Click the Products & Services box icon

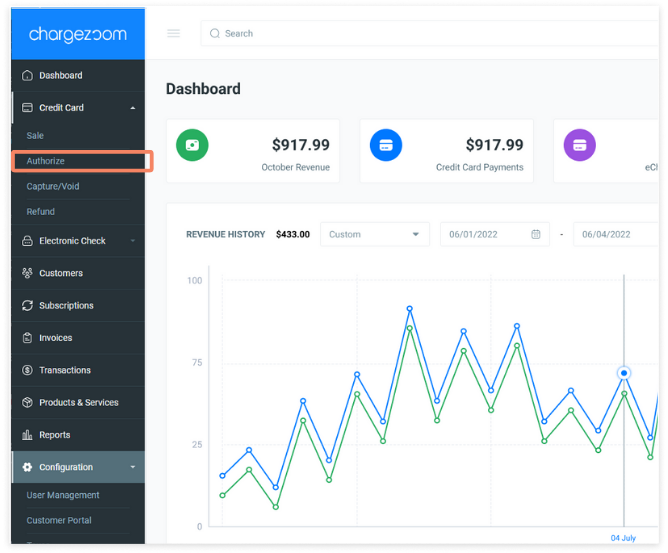coord(27,403)
